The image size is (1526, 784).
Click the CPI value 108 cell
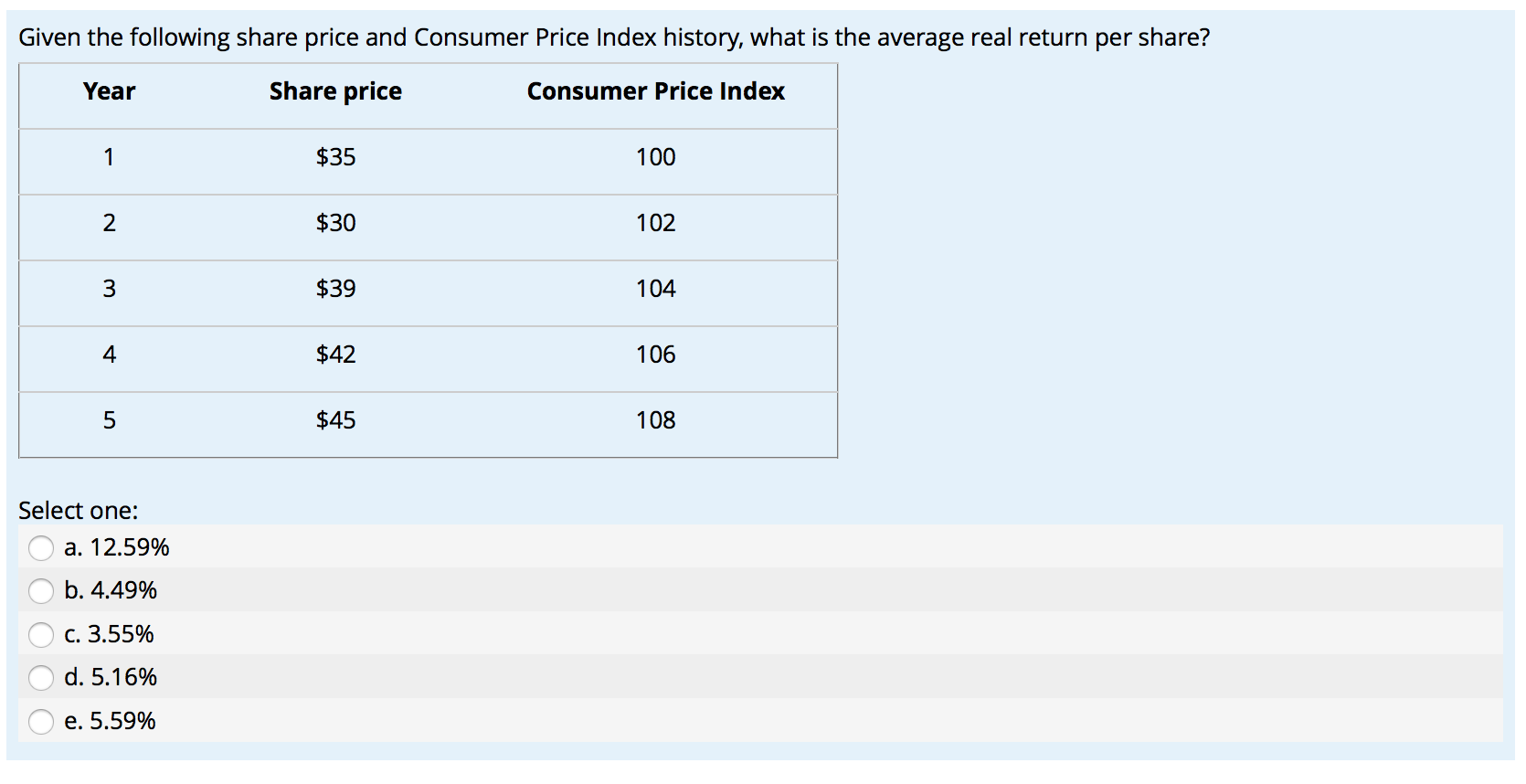[655, 419]
